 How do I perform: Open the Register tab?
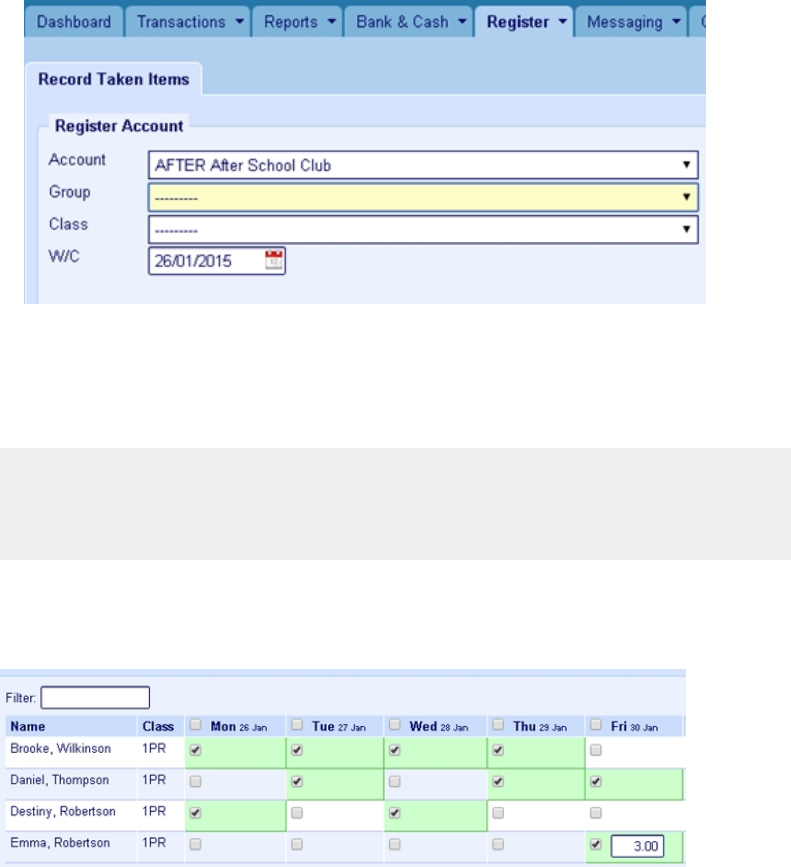[x=525, y=22]
